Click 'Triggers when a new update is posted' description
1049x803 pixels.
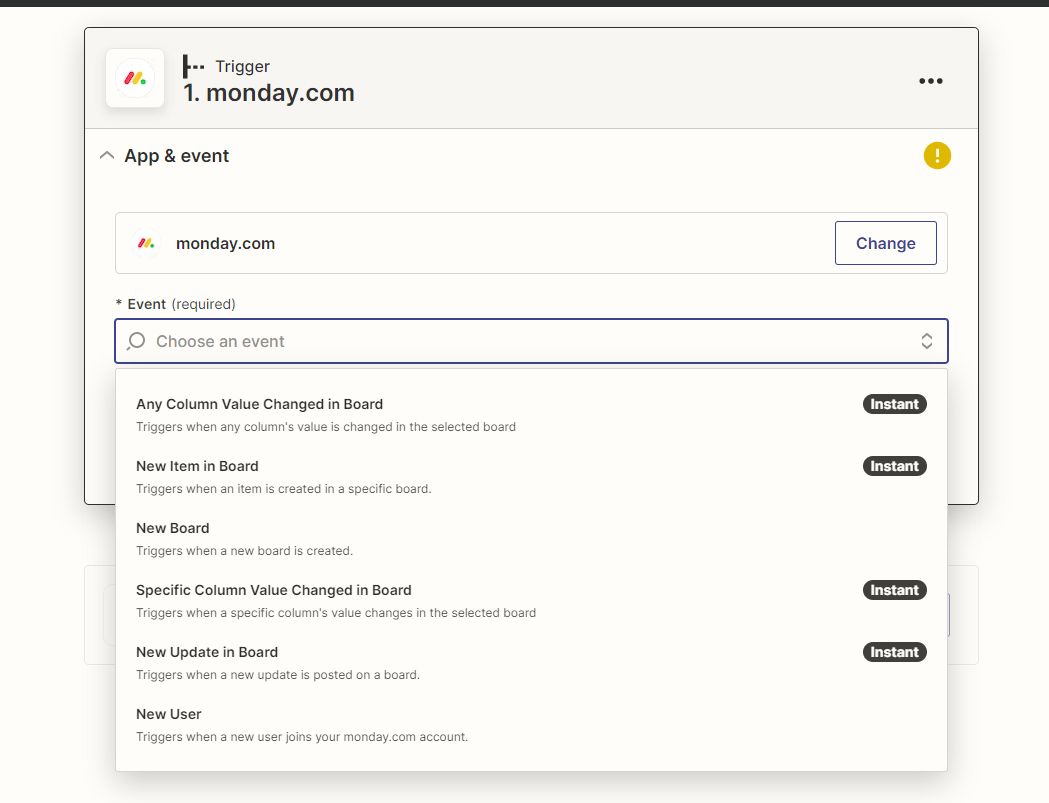278,675
